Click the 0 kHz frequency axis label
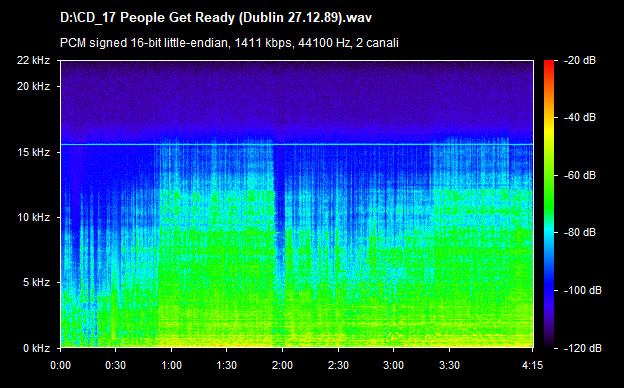The image size is (624, 388). click(36, 348)
